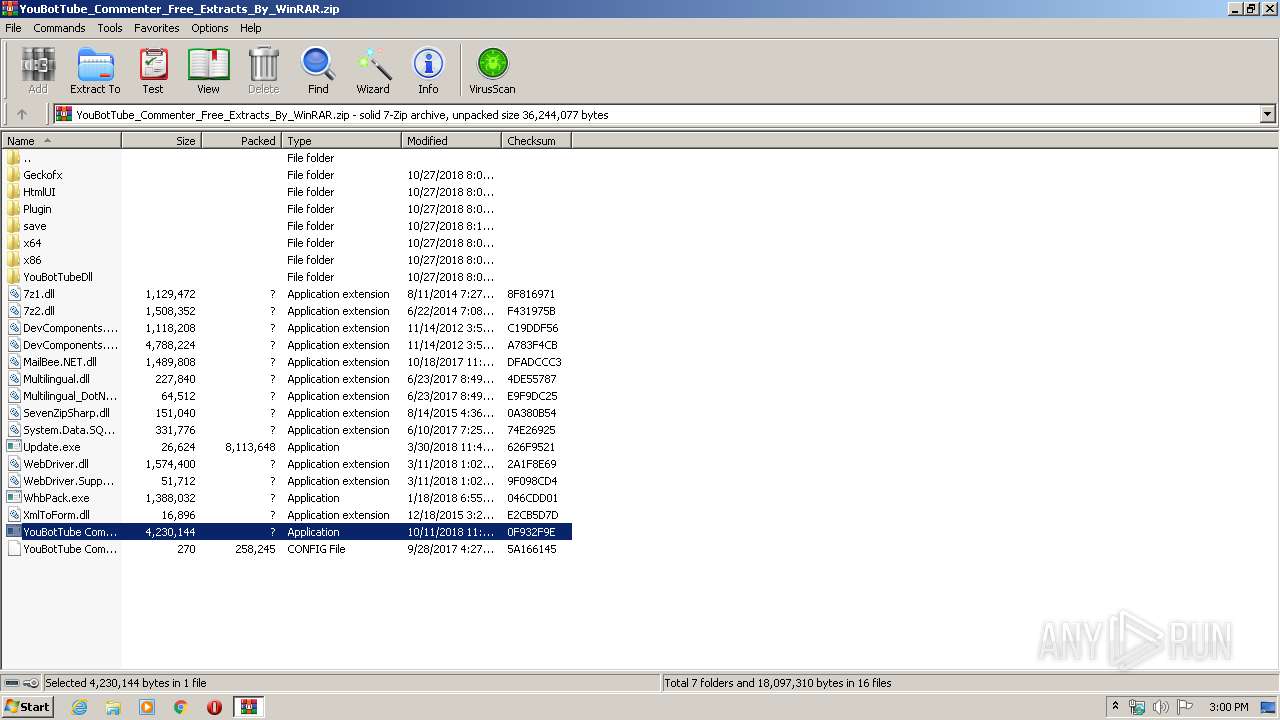Launch the Wizard wand tool
1280x720 pixels.
pyautogui.click(x=373, y=71)
